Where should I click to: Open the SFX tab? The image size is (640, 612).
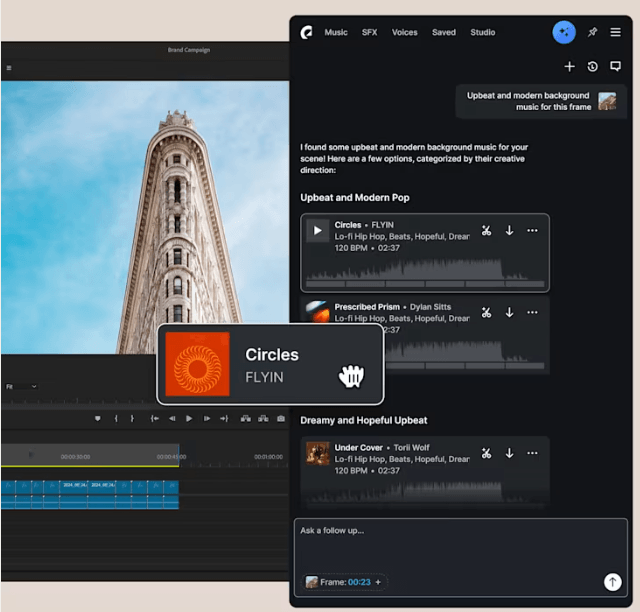click(x=369, y=32)
